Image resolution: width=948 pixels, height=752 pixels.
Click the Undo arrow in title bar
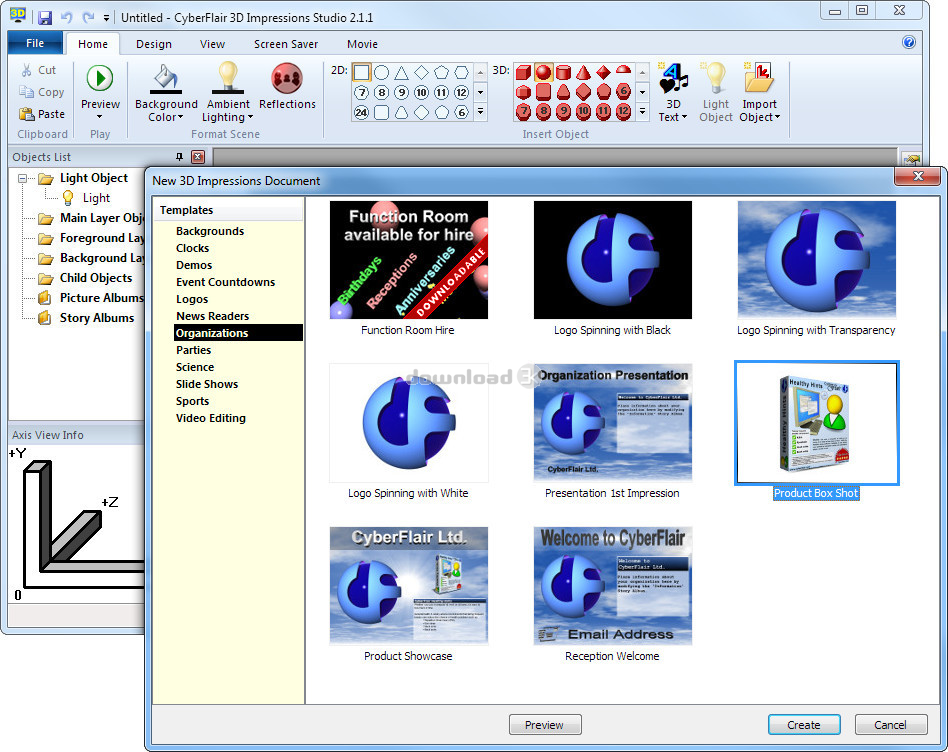click(67, 18)
